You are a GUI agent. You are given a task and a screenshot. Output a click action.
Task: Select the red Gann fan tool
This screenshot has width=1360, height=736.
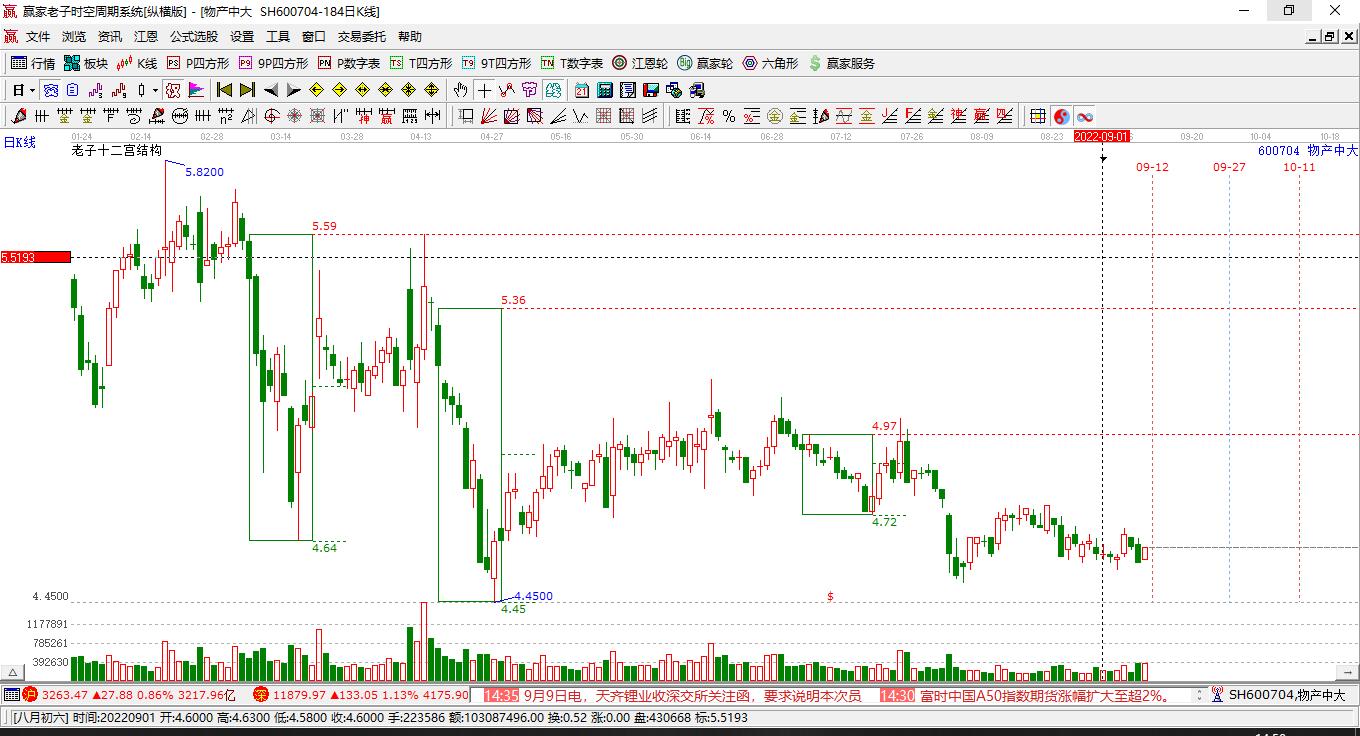pos(490,116)
